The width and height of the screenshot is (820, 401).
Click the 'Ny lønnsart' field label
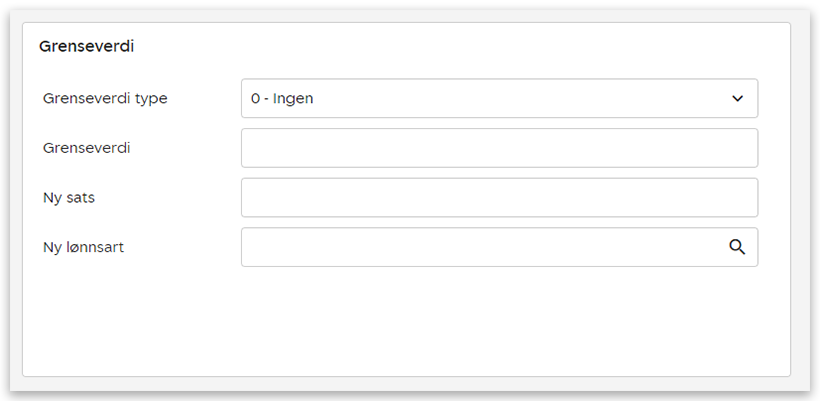click(x=83, y=247)
